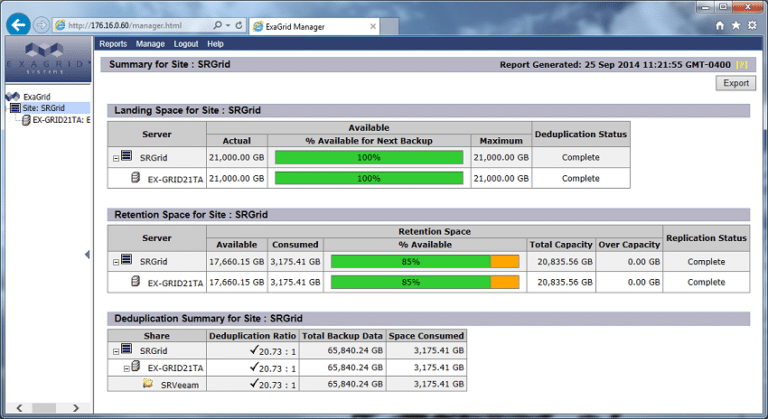
Task: Collapse the left navigation pane arrow
Action: (87, 254)
